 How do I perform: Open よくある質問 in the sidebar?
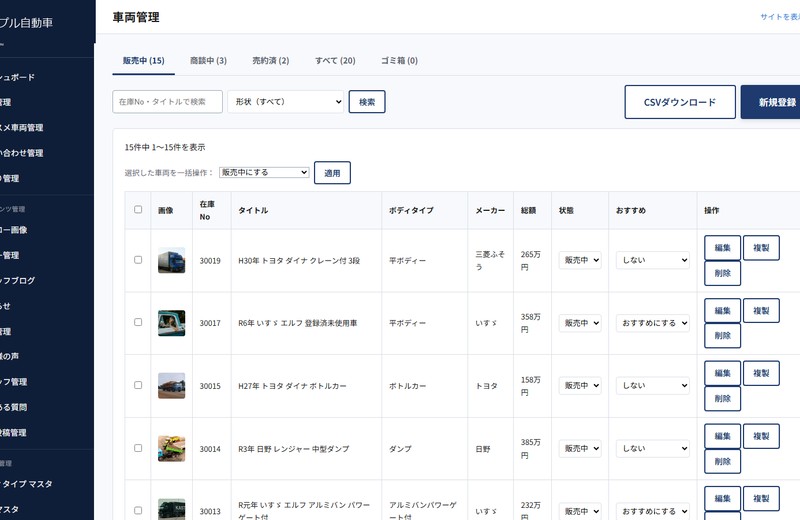pos(14,407)
